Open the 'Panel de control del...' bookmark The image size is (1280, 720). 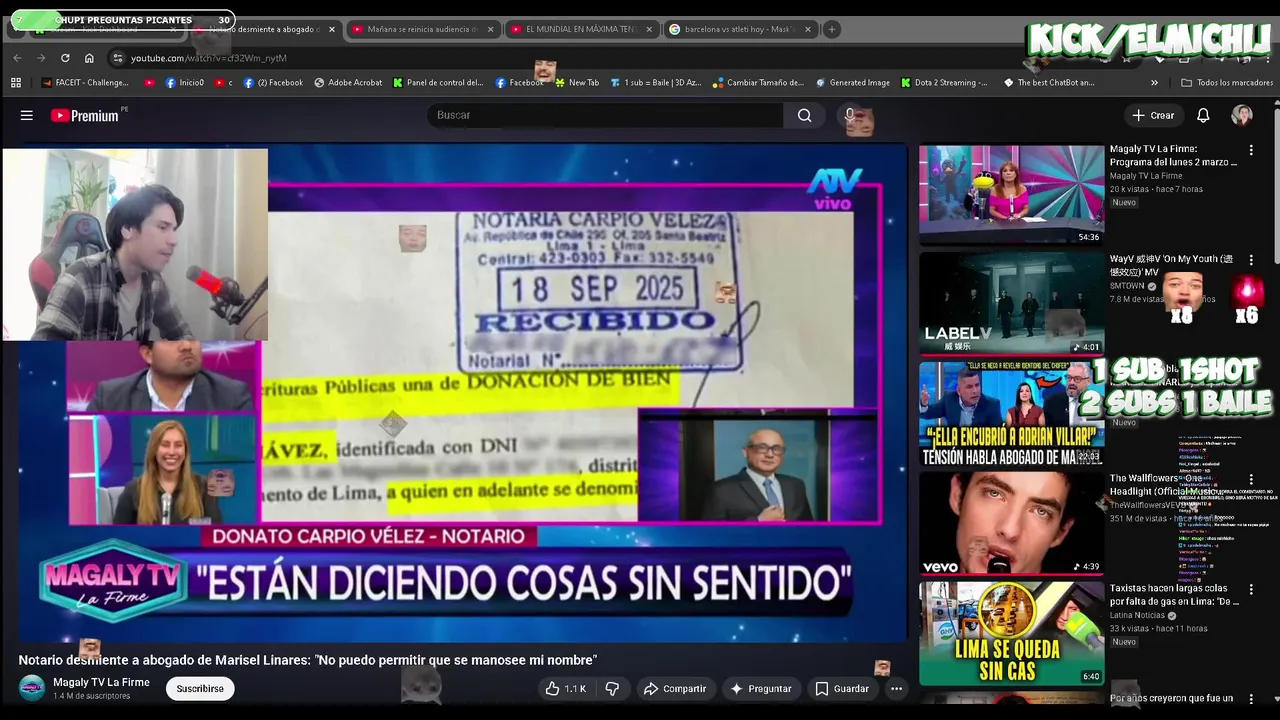438,83
